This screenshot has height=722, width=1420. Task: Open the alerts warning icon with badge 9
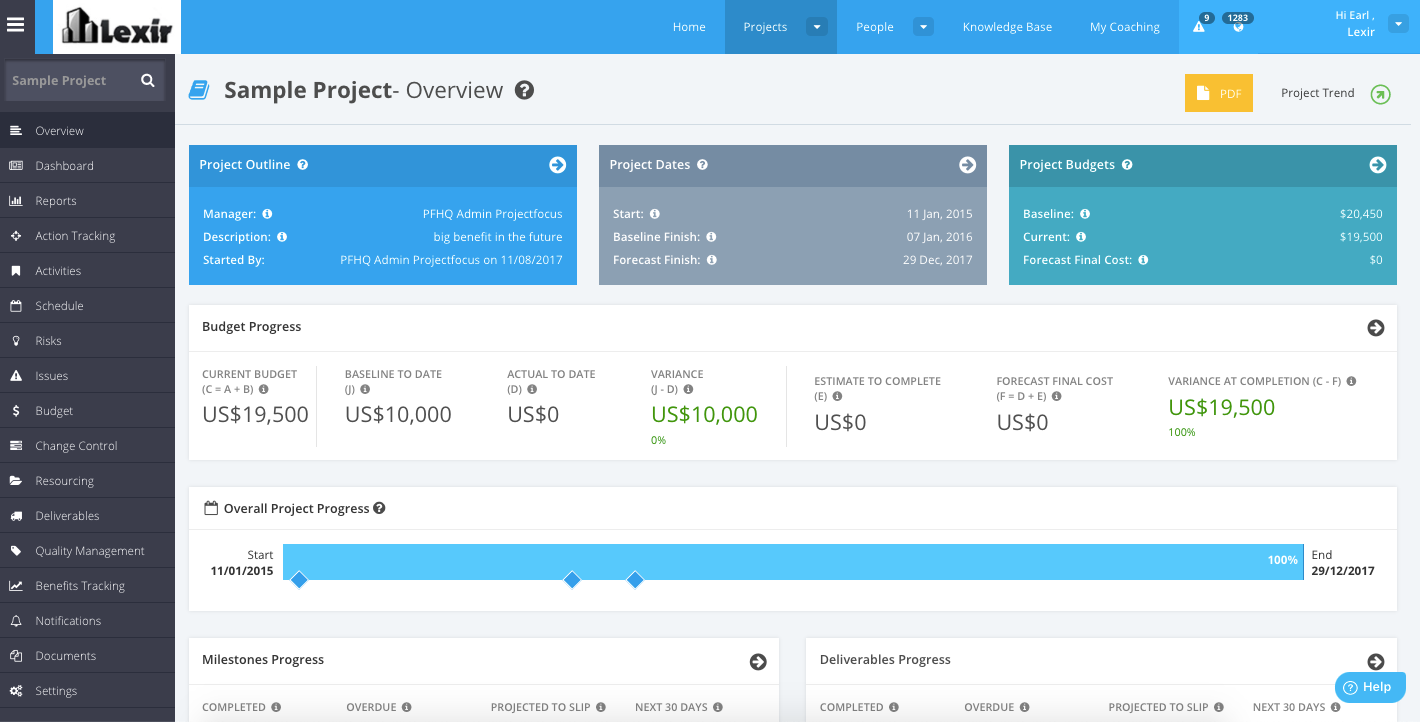(1199, 27)
